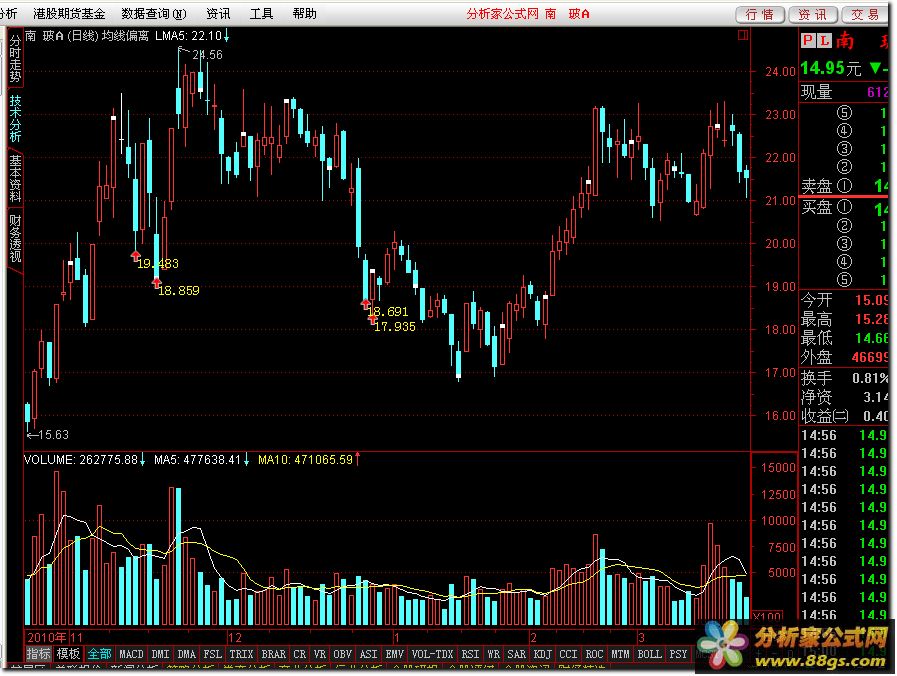Select the DMI indicator

point(160,654)
